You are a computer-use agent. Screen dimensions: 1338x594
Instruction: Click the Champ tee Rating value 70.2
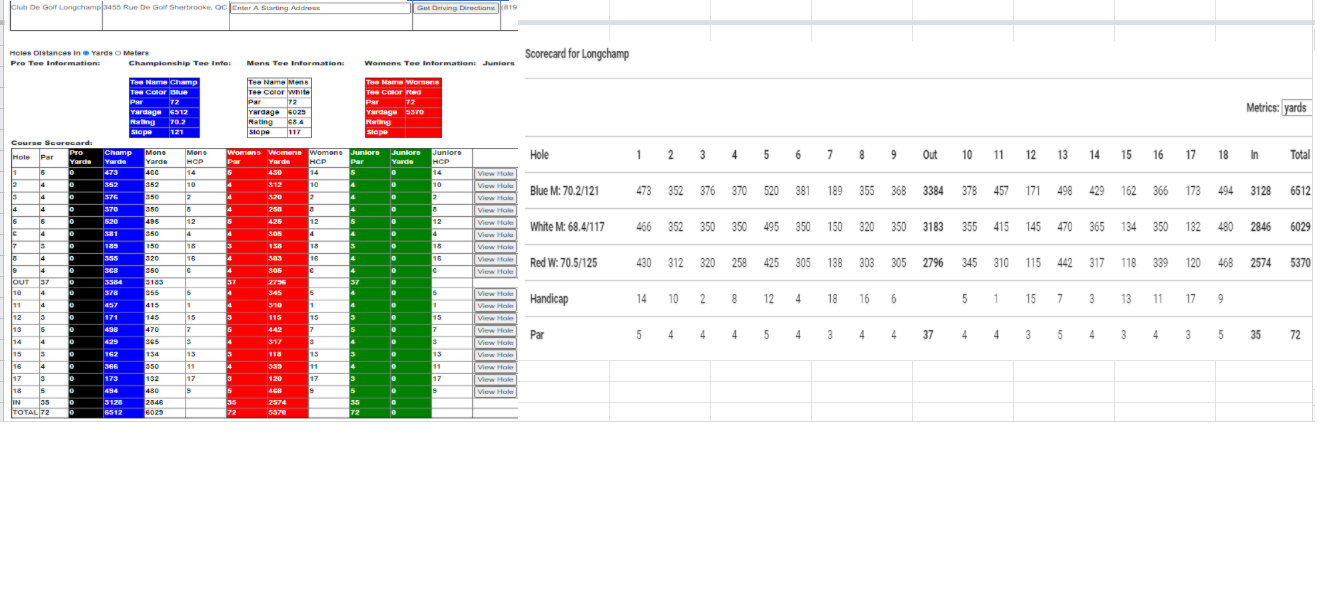(x=184, y=122)
